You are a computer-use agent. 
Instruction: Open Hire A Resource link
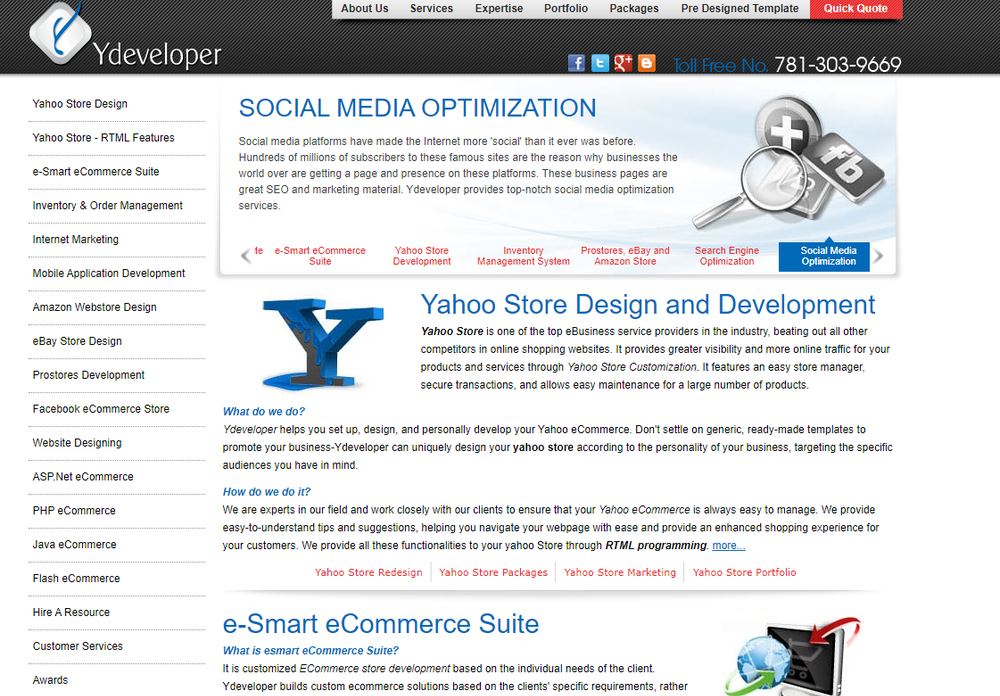pos(71,612)
